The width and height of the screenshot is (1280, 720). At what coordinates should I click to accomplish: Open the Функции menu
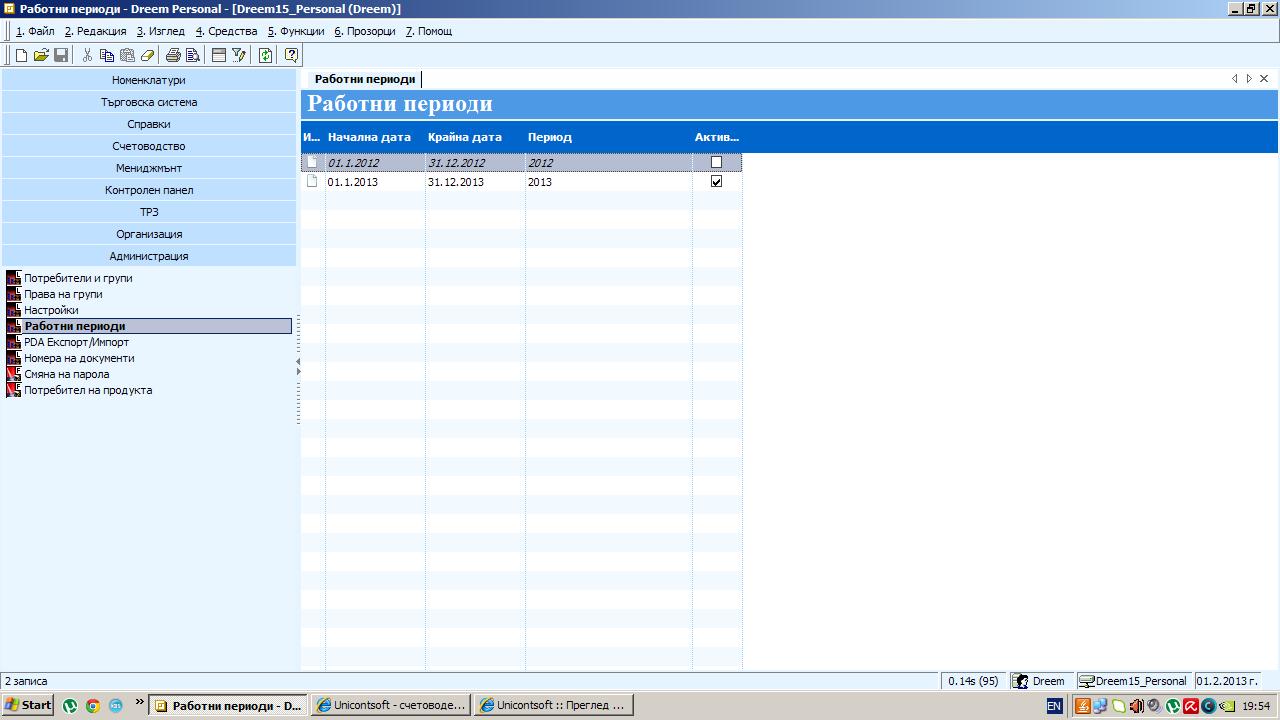[296, 31]
